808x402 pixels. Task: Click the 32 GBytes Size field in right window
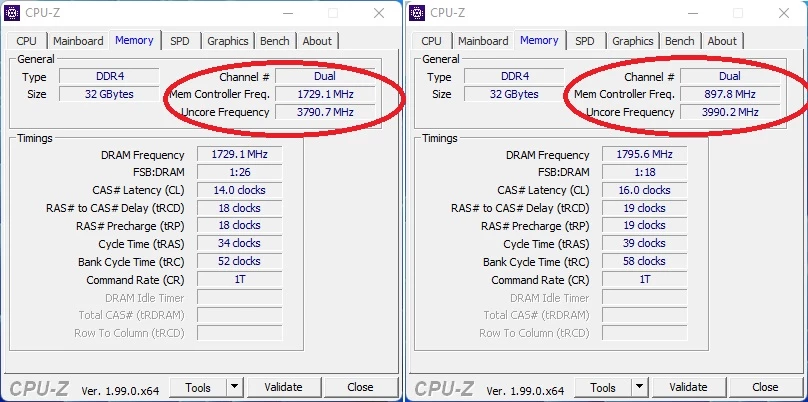(x=514, y=94)
